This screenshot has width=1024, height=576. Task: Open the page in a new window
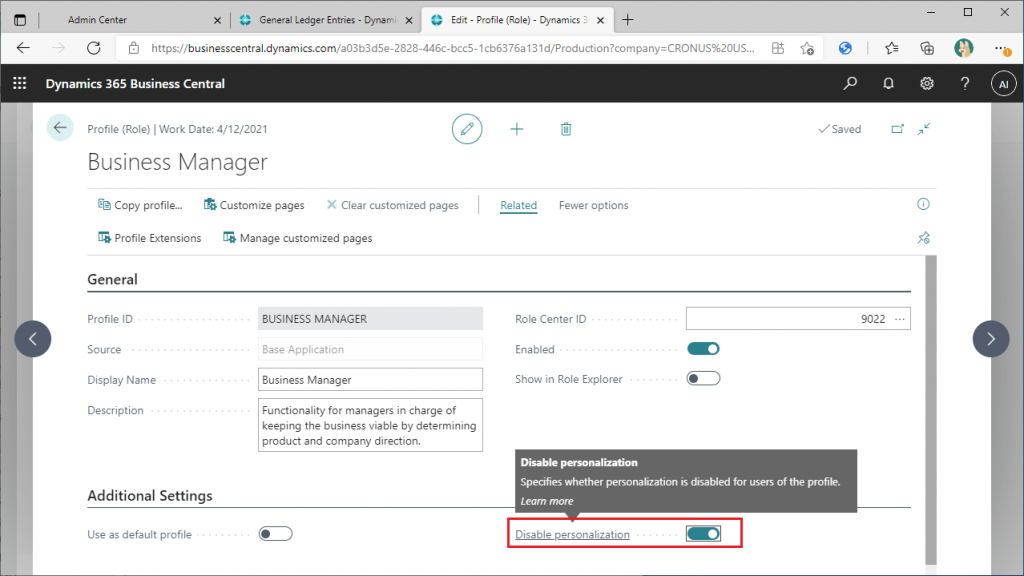pos(897,129)
